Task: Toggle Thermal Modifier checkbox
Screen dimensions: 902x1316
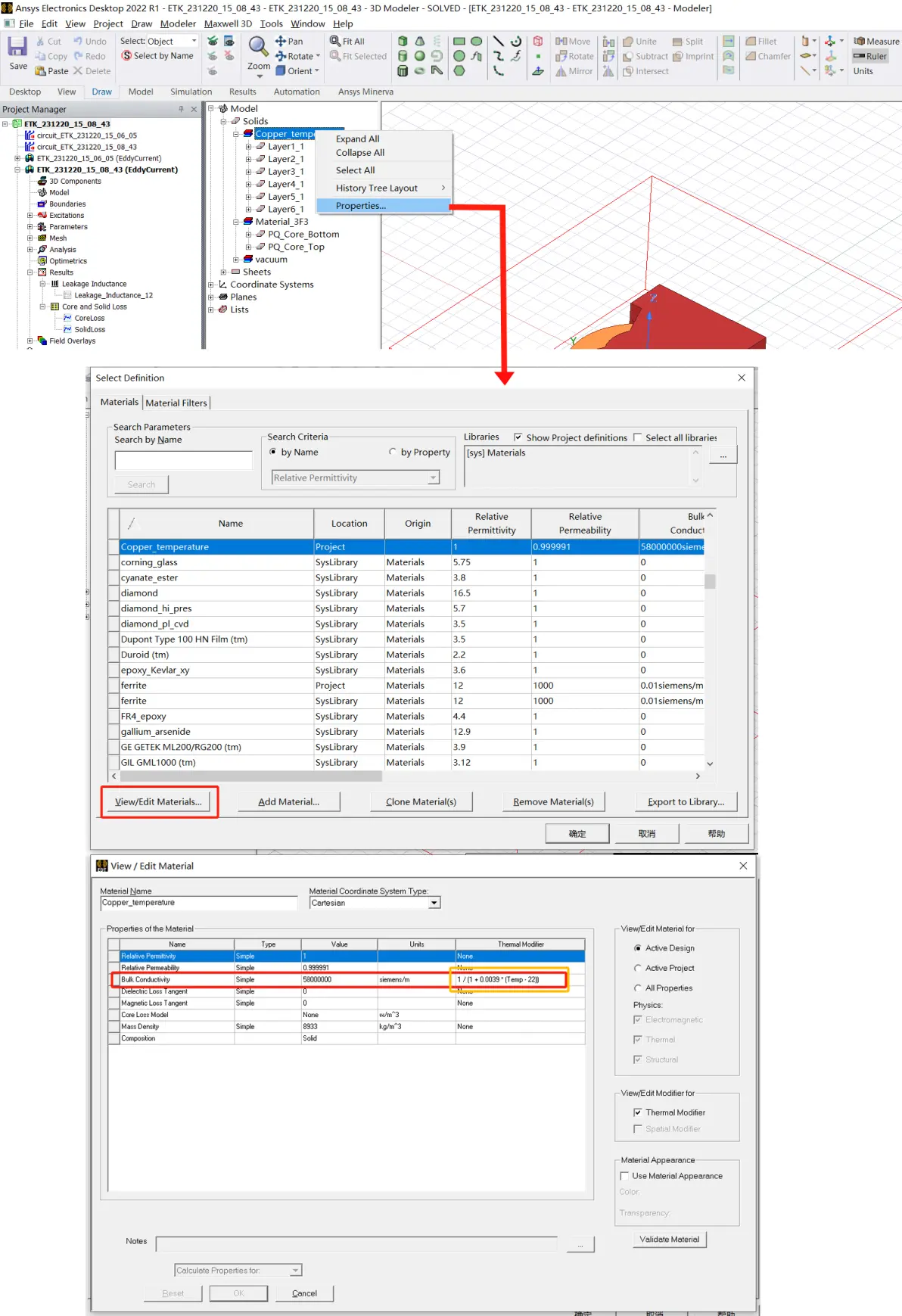Action: coord(637,1112)
